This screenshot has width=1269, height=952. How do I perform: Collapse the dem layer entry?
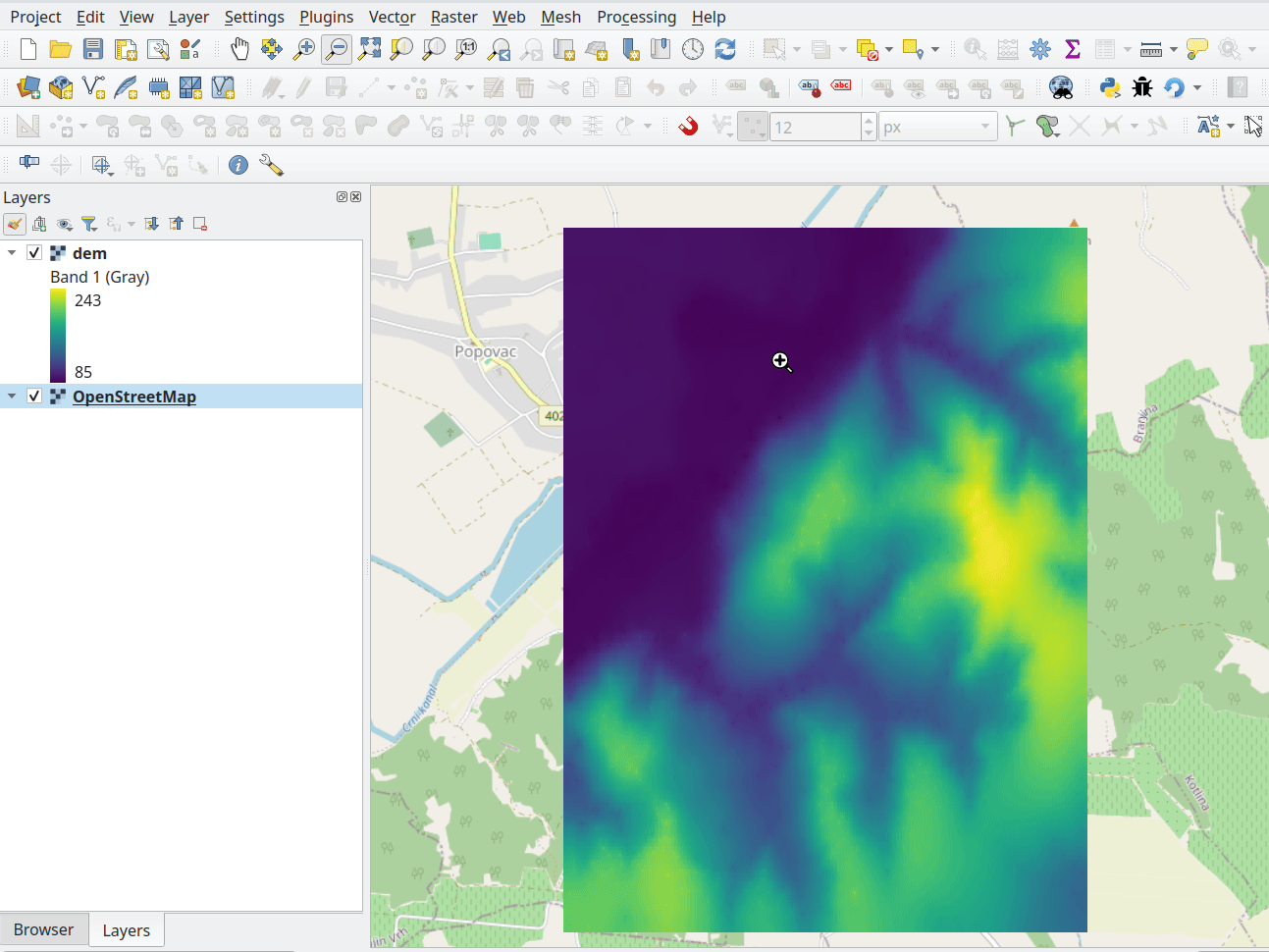tap(12, 252)
